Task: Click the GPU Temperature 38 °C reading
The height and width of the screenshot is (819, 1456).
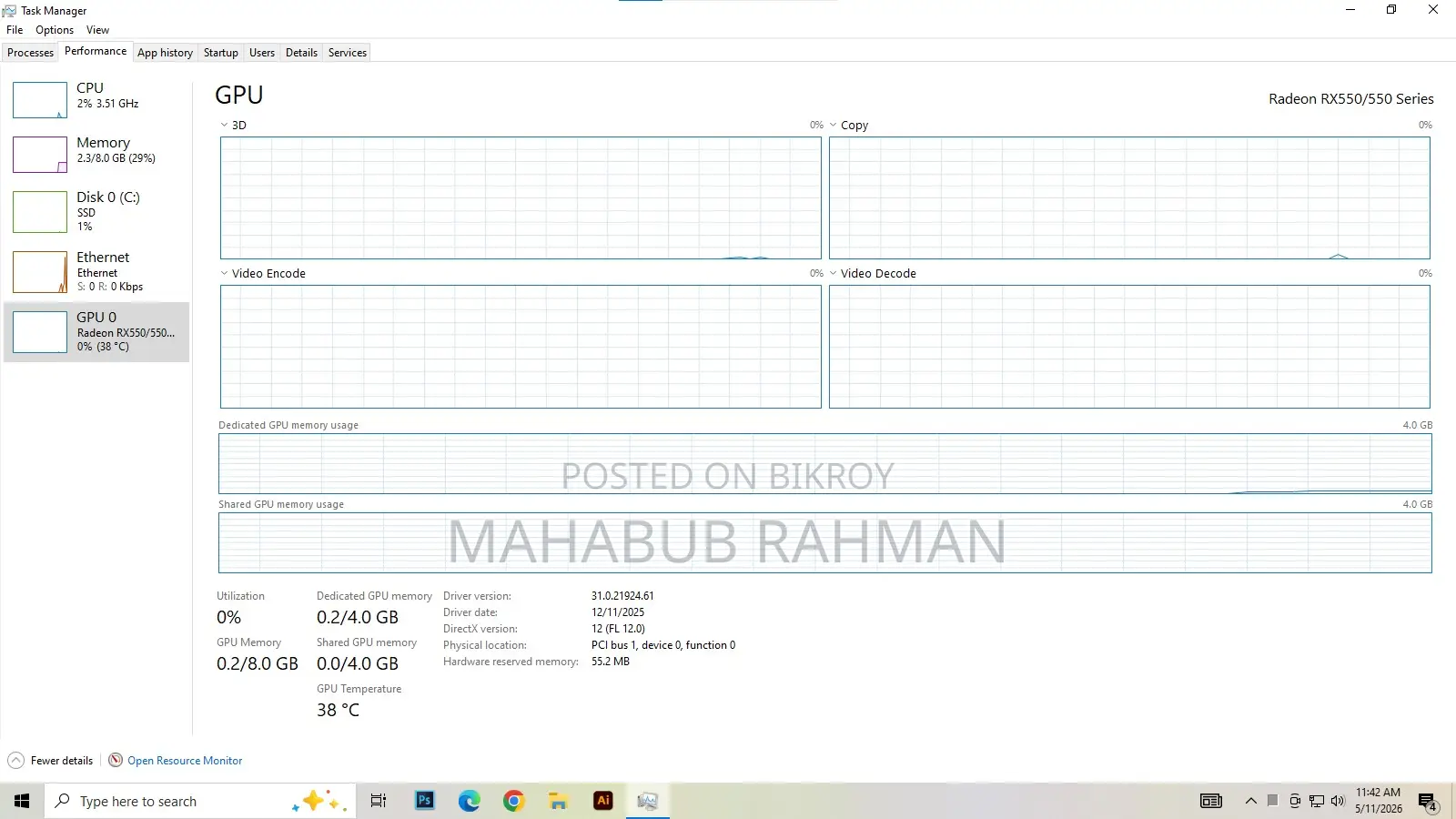Action: pyautogui.click(x=338, y=710)
